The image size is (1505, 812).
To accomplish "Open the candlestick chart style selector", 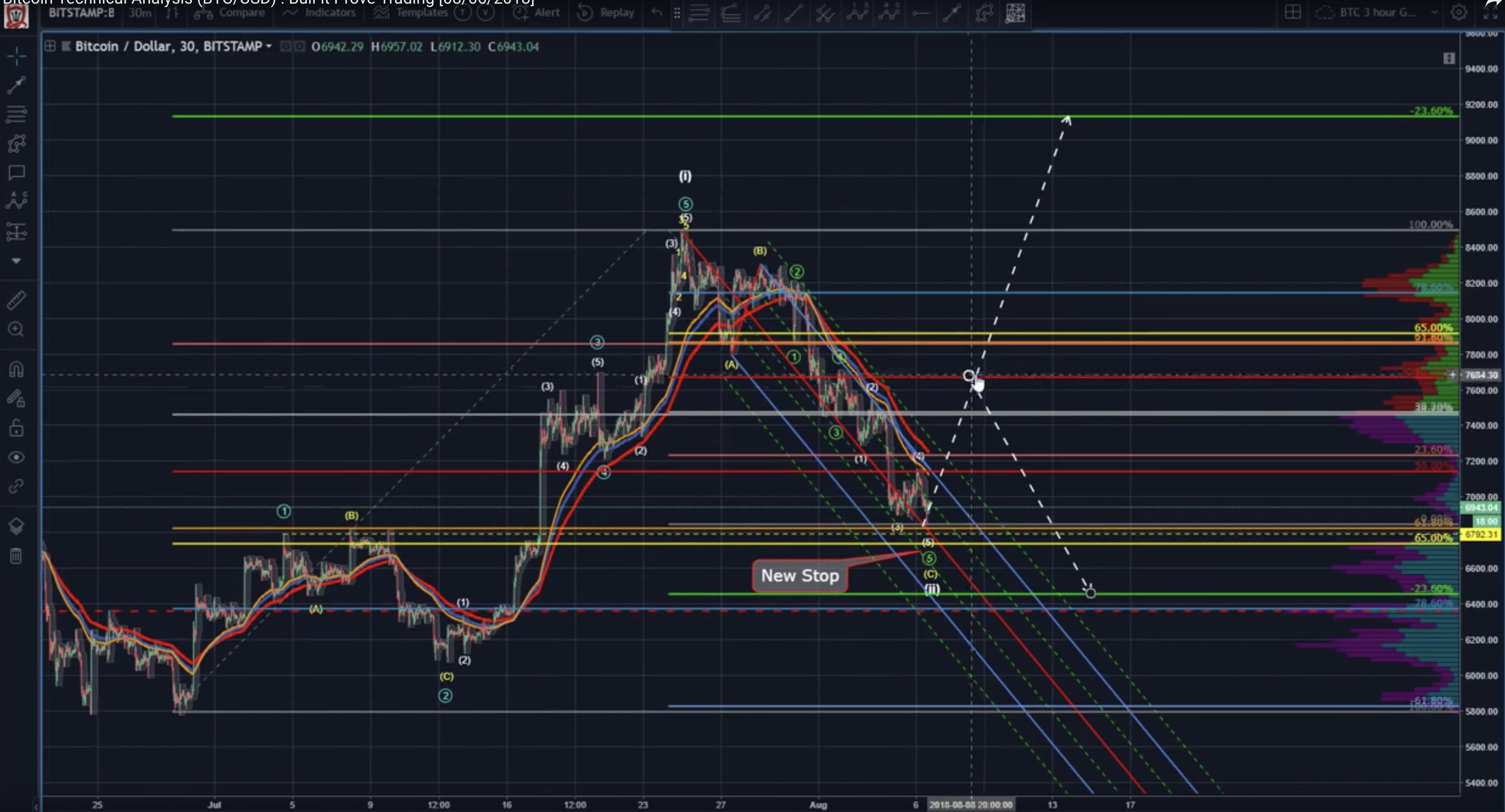I will 172,13.
